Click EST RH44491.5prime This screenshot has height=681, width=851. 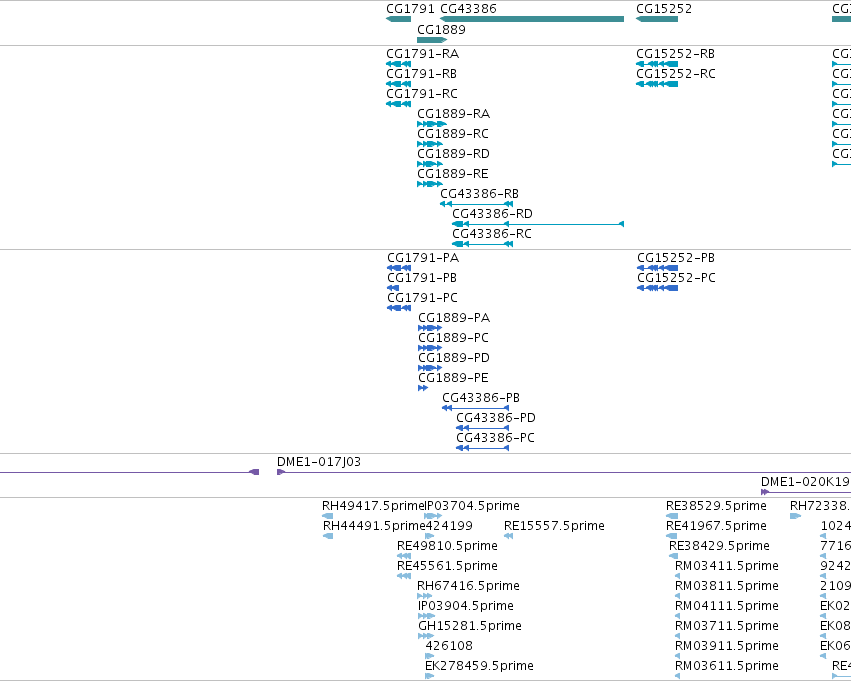[374, 526]
